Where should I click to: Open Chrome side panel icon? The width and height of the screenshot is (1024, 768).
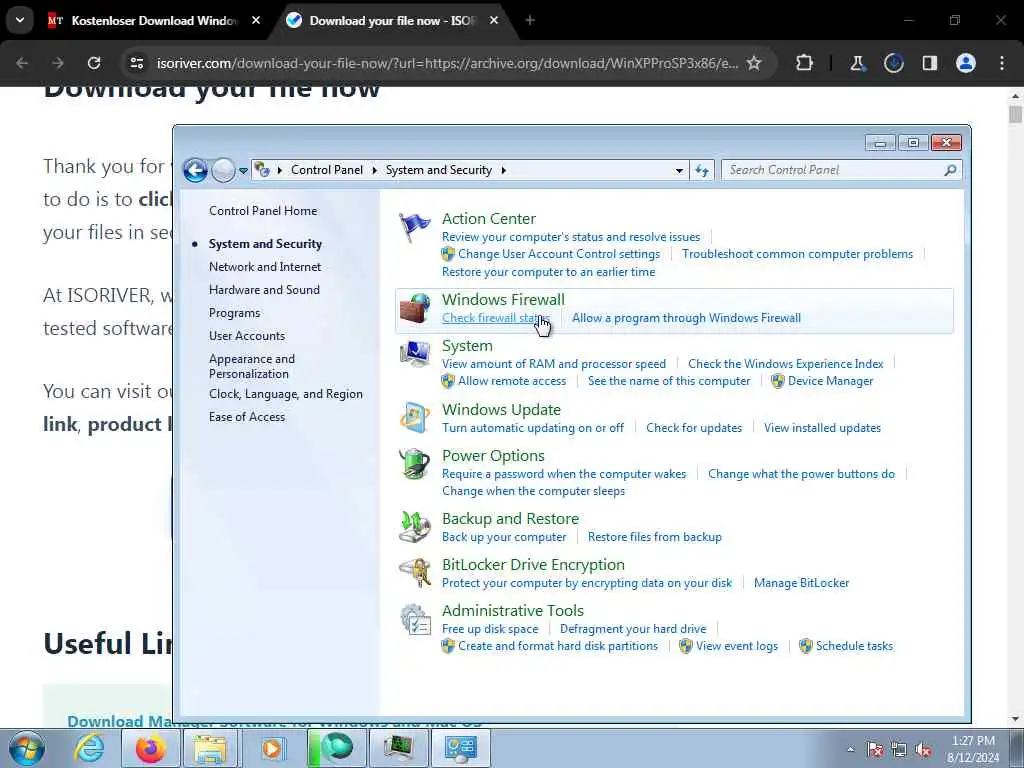tap(930, 63)
